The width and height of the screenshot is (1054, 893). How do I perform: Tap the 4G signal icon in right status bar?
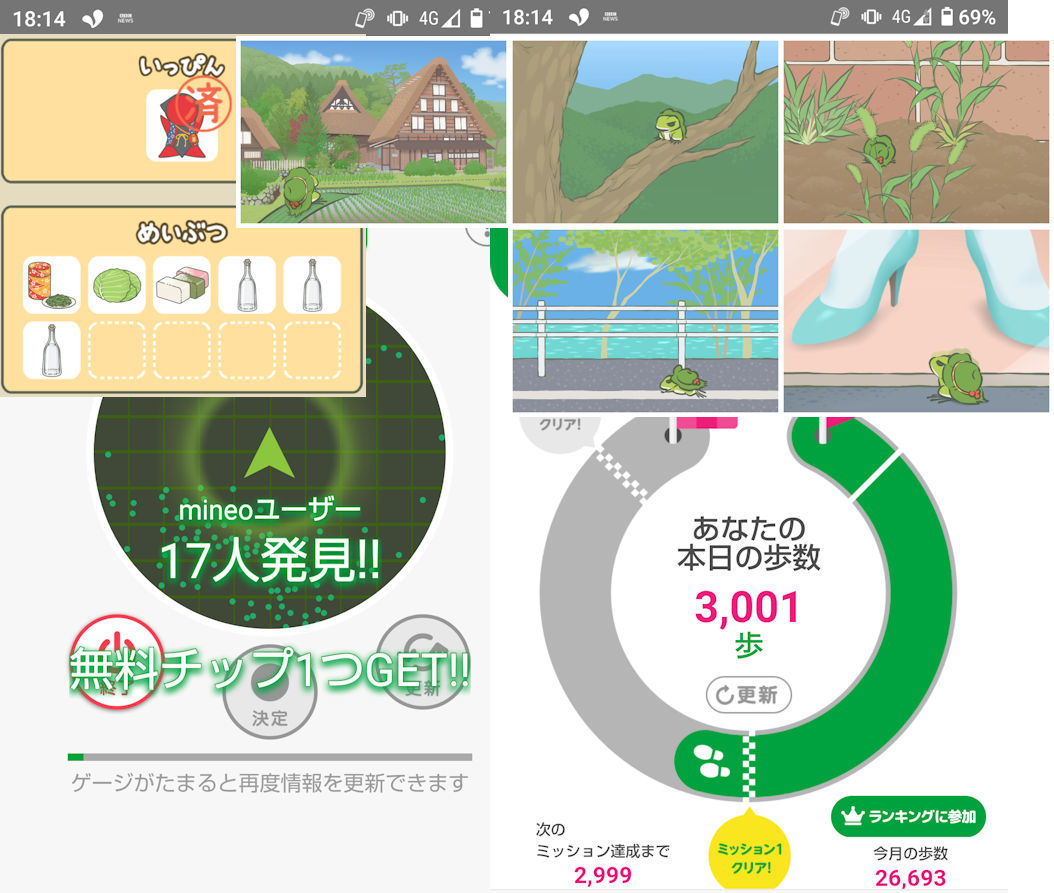911,17
